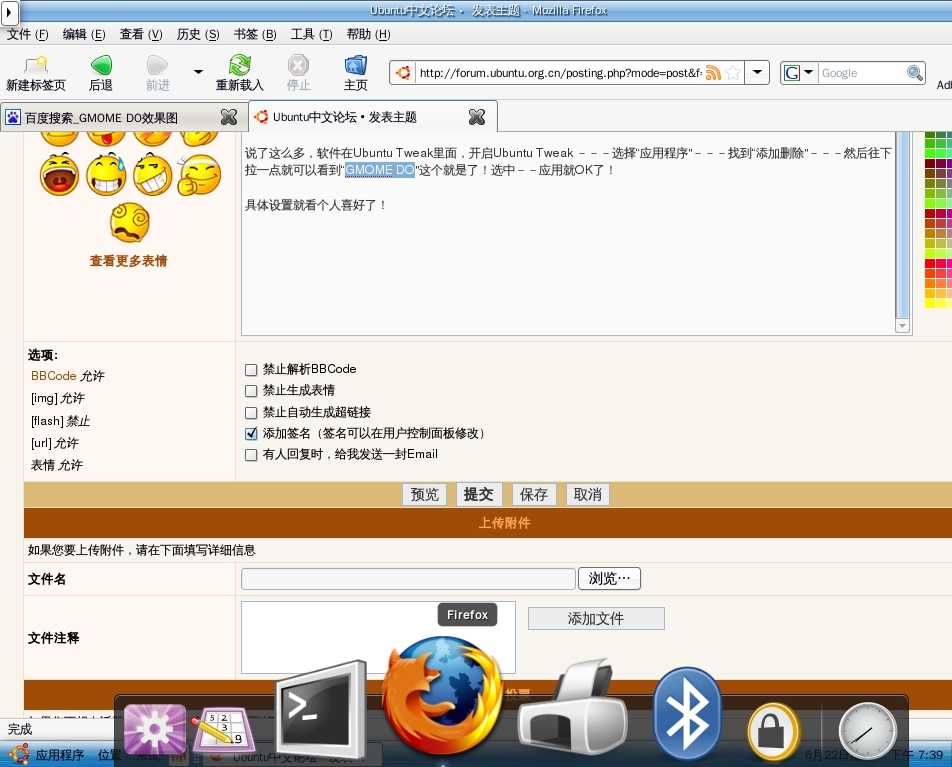Viewport: 952px width, 767px height.
Task: Open the 历史 (S) menu
Action: [198, 34]
